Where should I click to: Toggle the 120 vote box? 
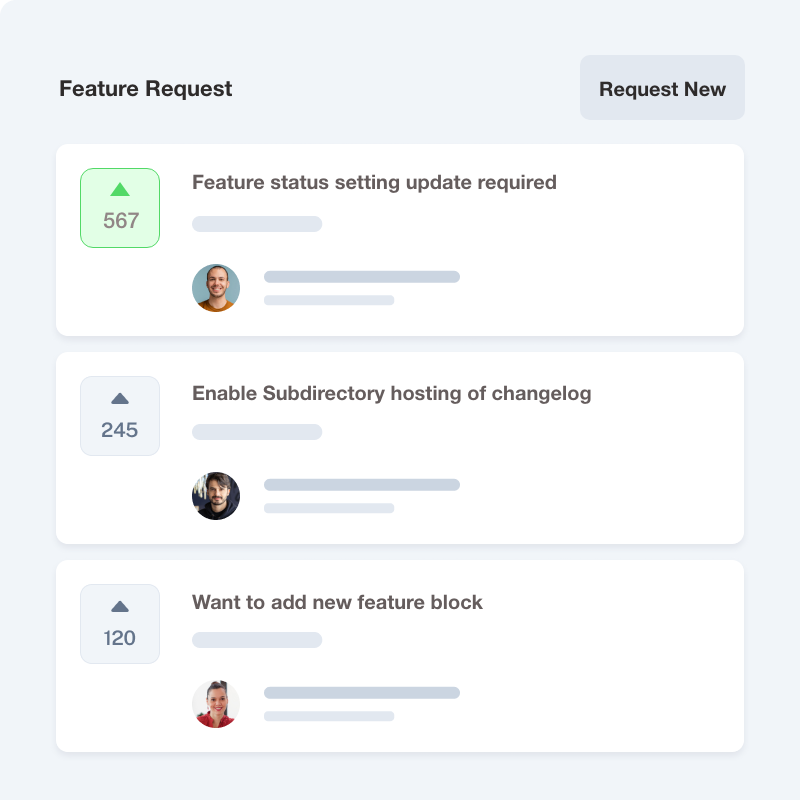click(120, 624)
